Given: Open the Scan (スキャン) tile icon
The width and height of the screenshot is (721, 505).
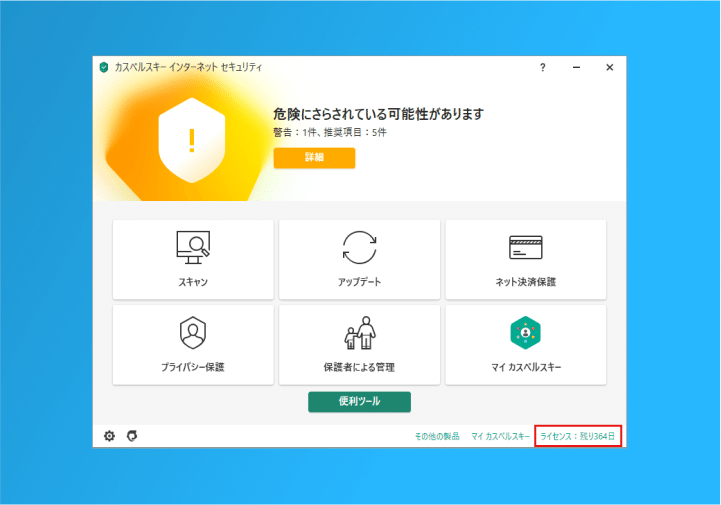Looking at the screenshot, I should (x=192, y=247).
